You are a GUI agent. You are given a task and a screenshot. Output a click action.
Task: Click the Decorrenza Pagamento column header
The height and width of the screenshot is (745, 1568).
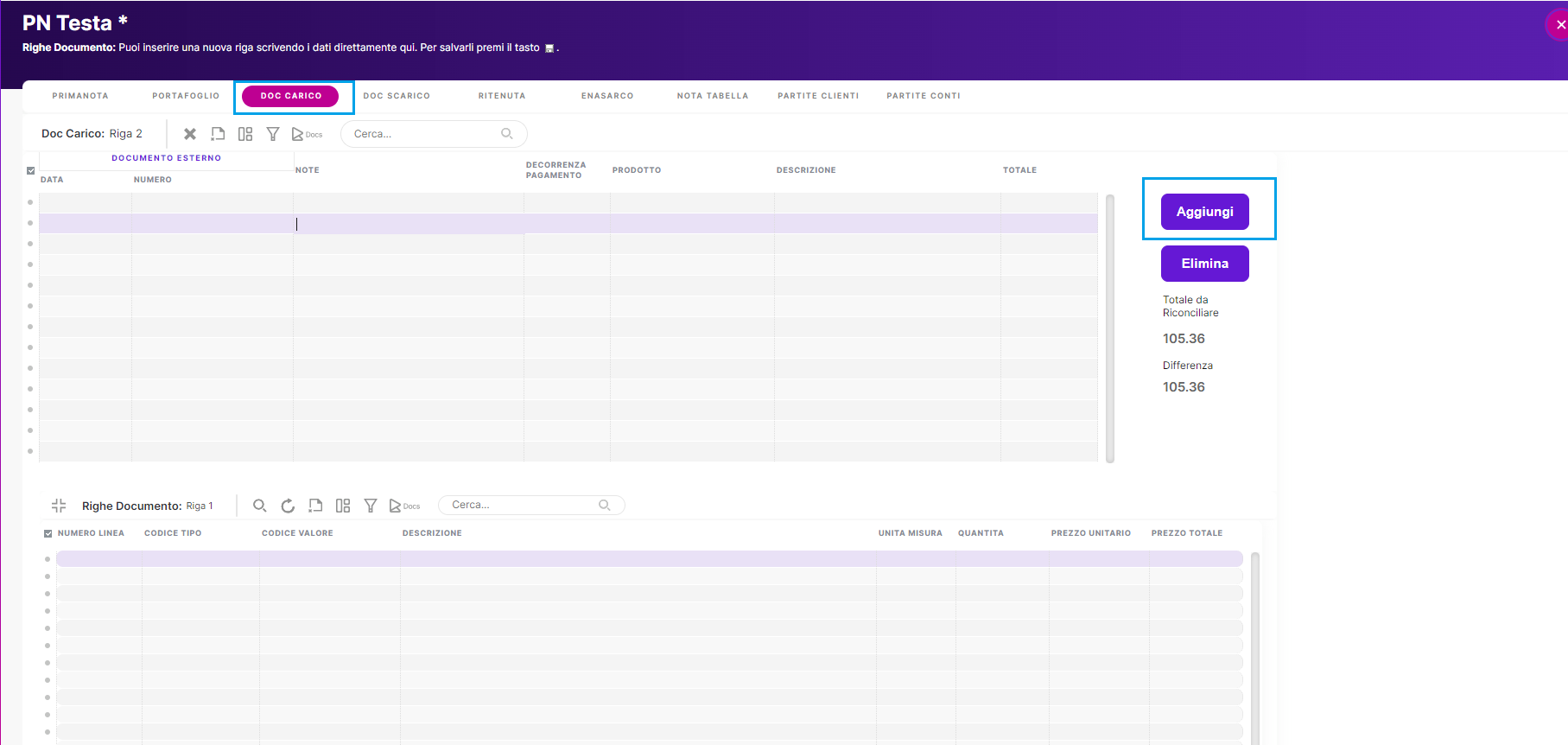pos(555,170)
